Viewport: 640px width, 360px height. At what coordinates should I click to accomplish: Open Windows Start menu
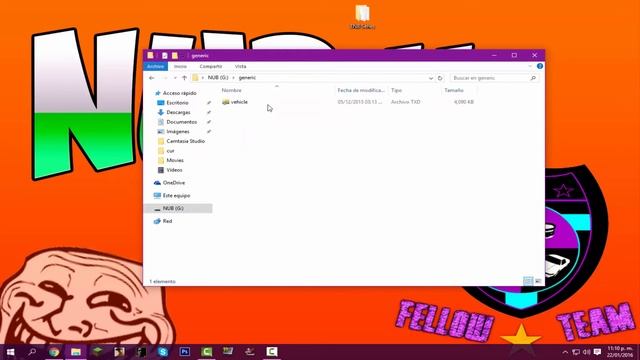(x=11, y=352)
